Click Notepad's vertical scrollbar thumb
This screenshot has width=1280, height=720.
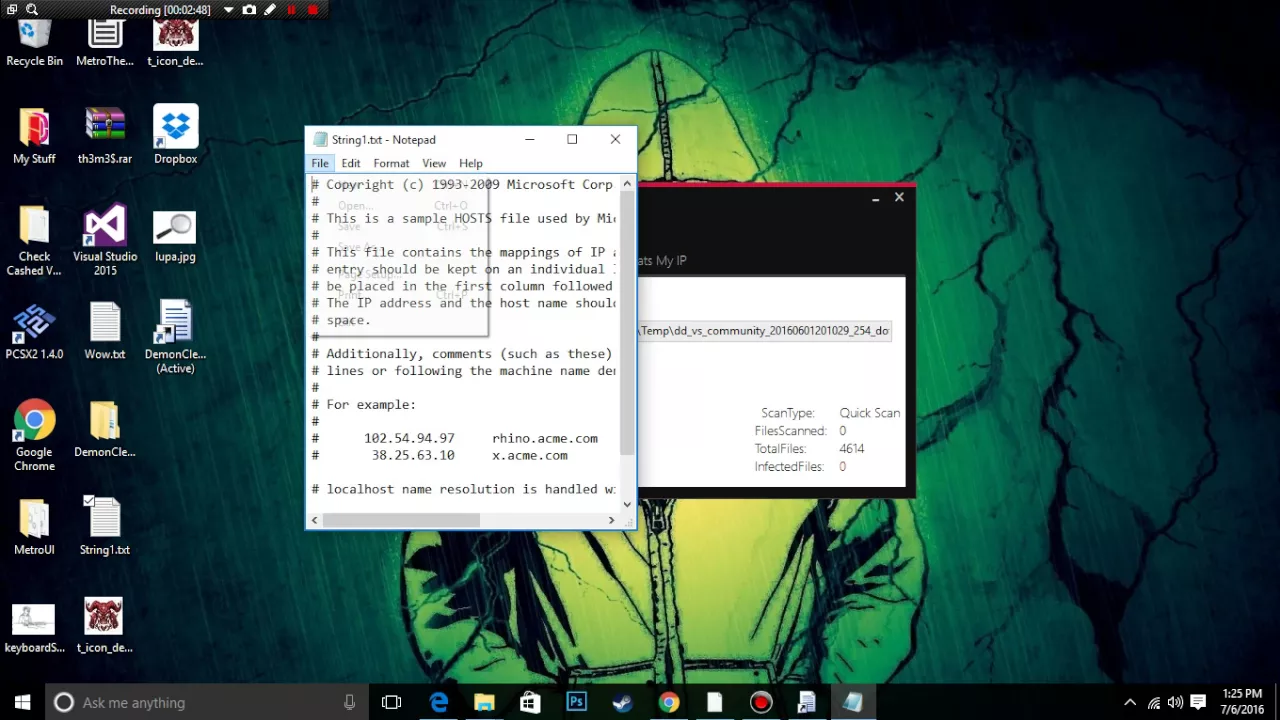(x=627, y=322)
